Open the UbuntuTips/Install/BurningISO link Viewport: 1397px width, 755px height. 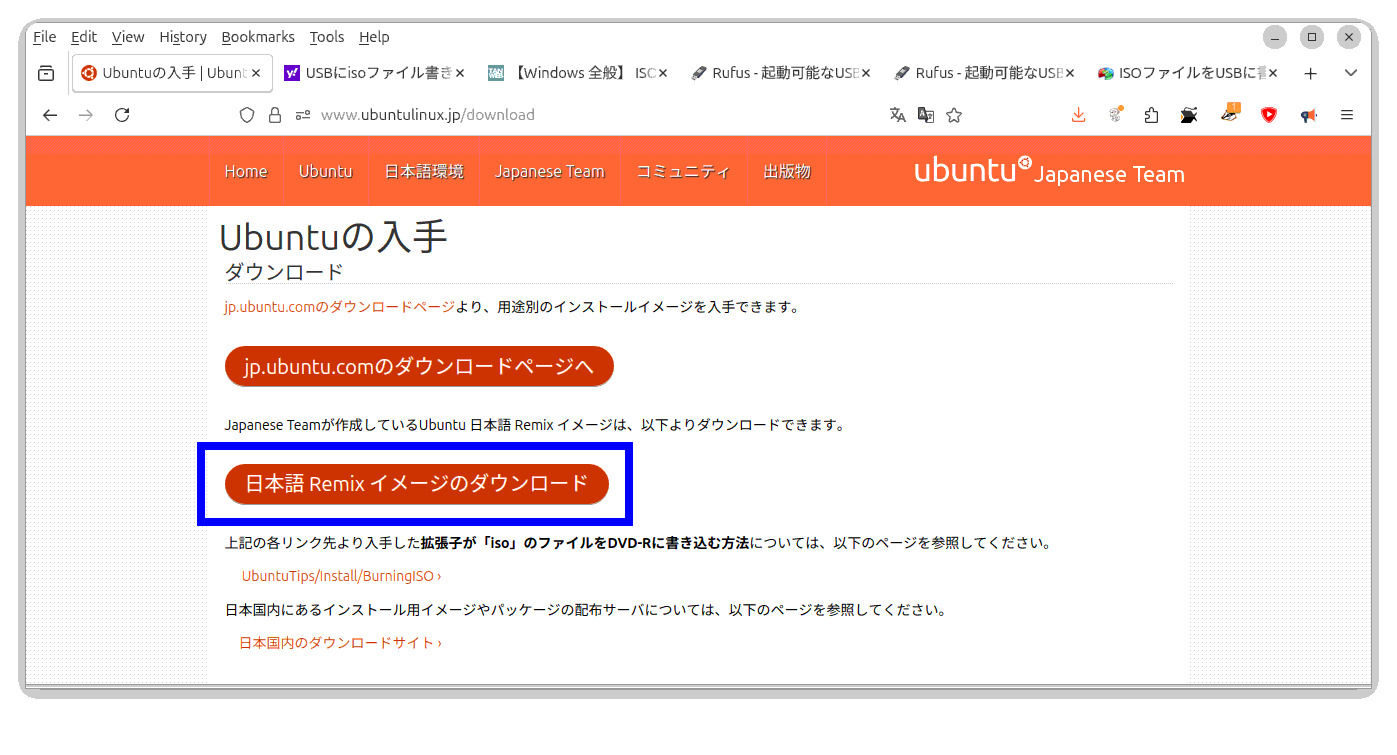341,576
